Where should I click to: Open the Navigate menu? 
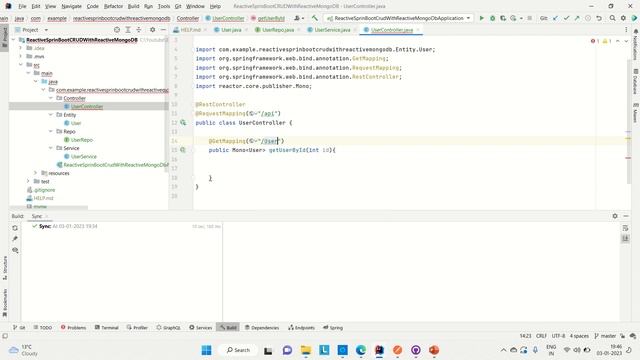pos(71,6)
